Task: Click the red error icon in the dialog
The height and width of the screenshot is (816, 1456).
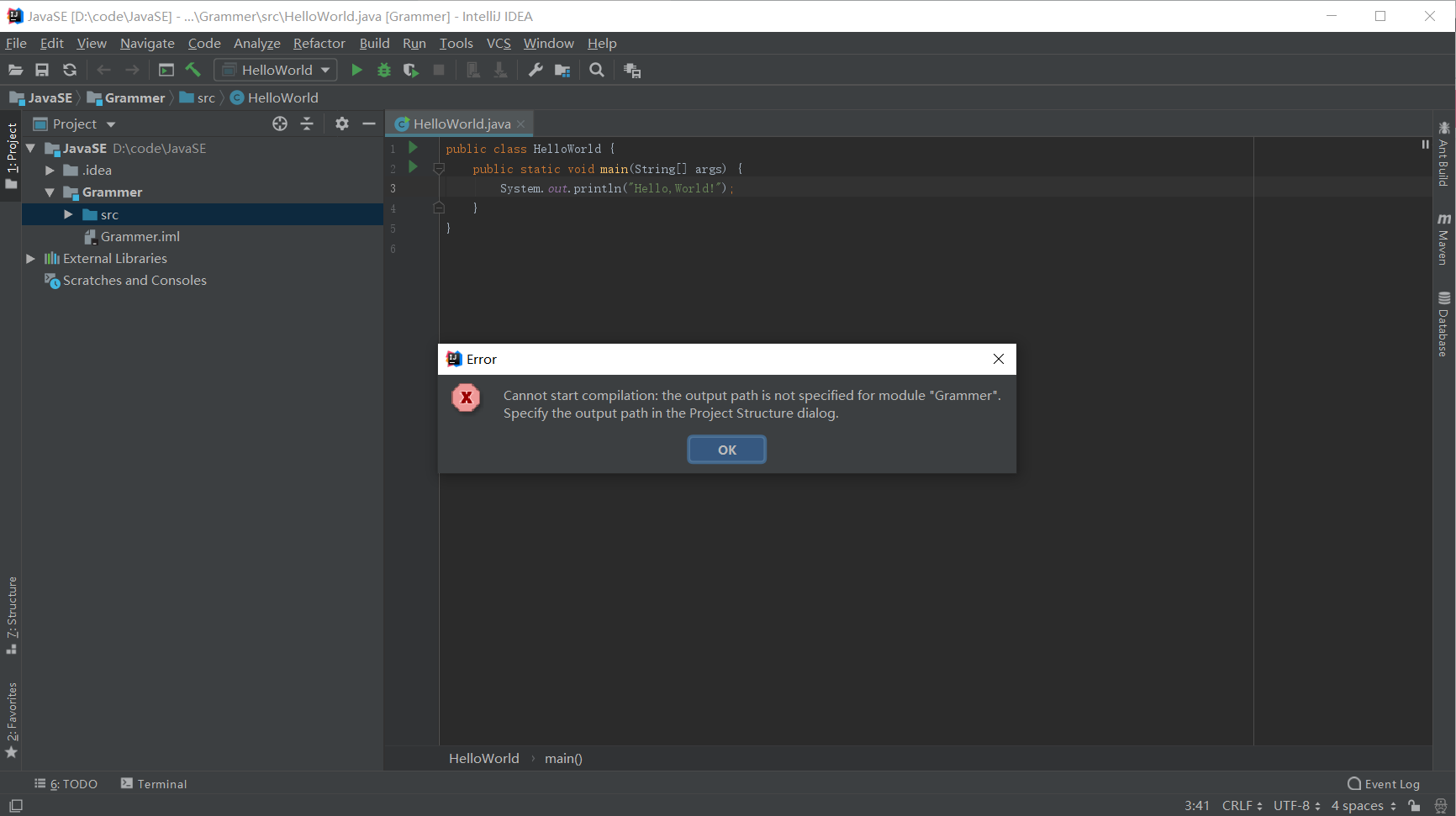Action: 466,397
